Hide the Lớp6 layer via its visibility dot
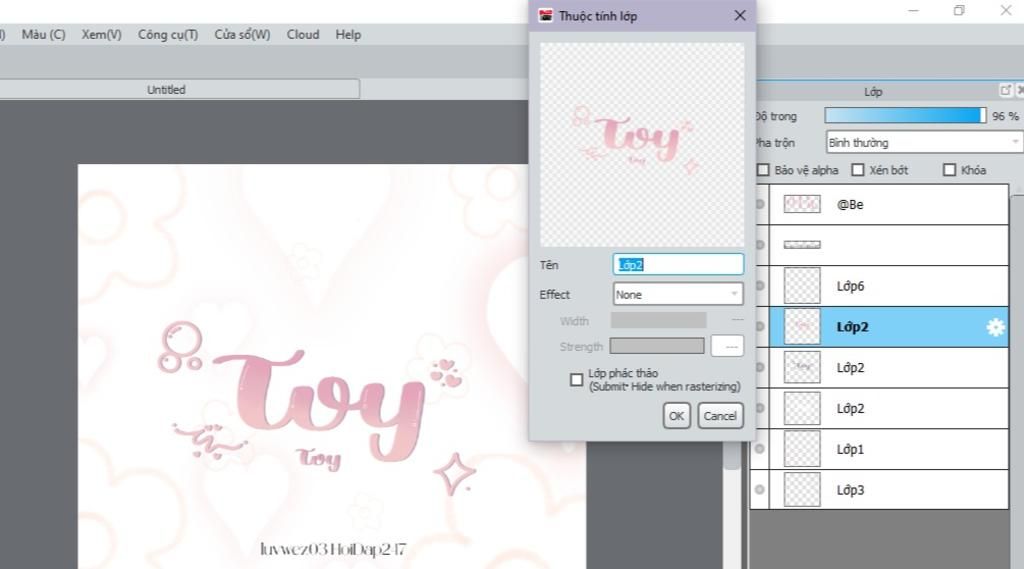This screenshot has height=569, width=1024. (760, 286)
